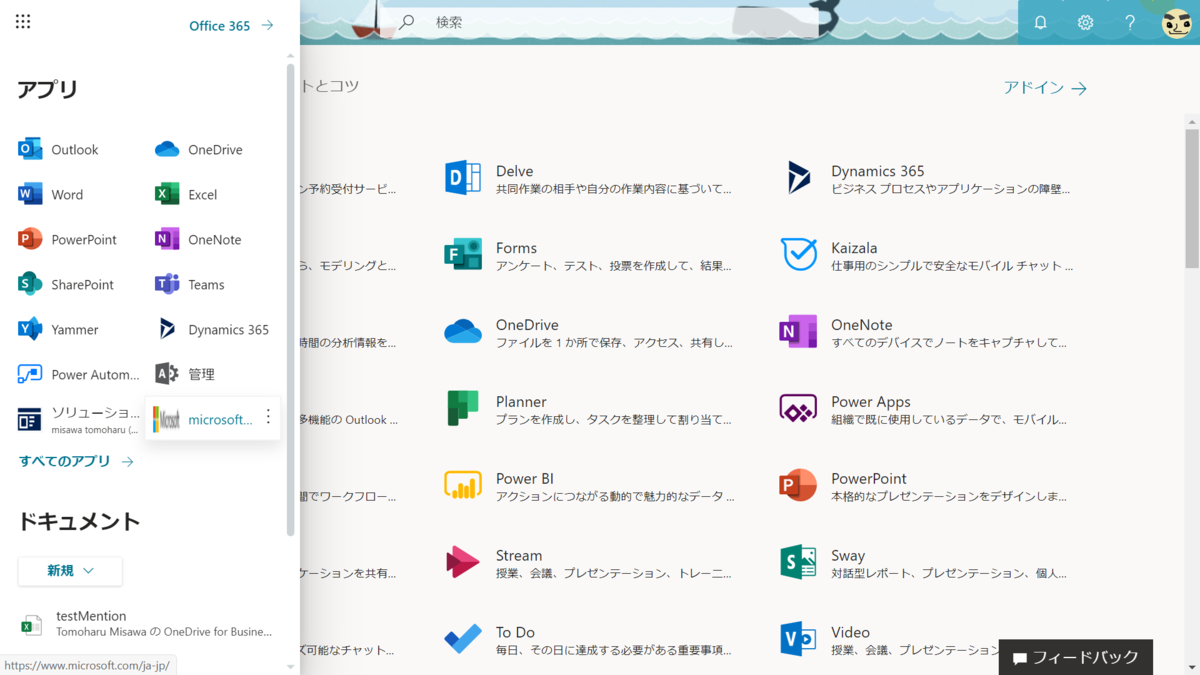Open Planner from the apps list
1200x675 pixels.
[x=588, y=410]
